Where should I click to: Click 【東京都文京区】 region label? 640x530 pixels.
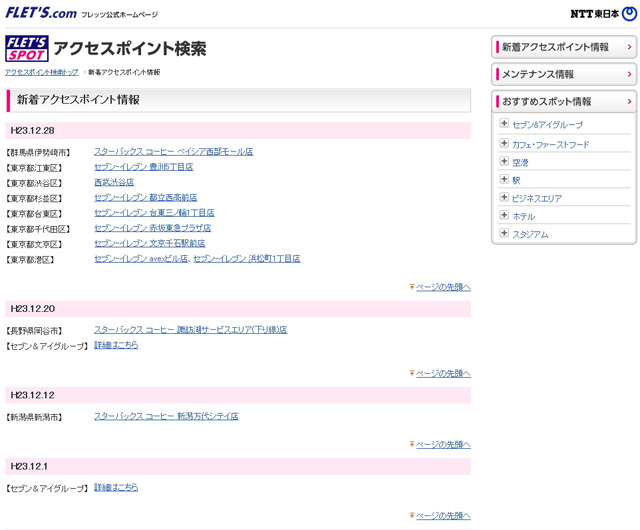coord(34,245)
